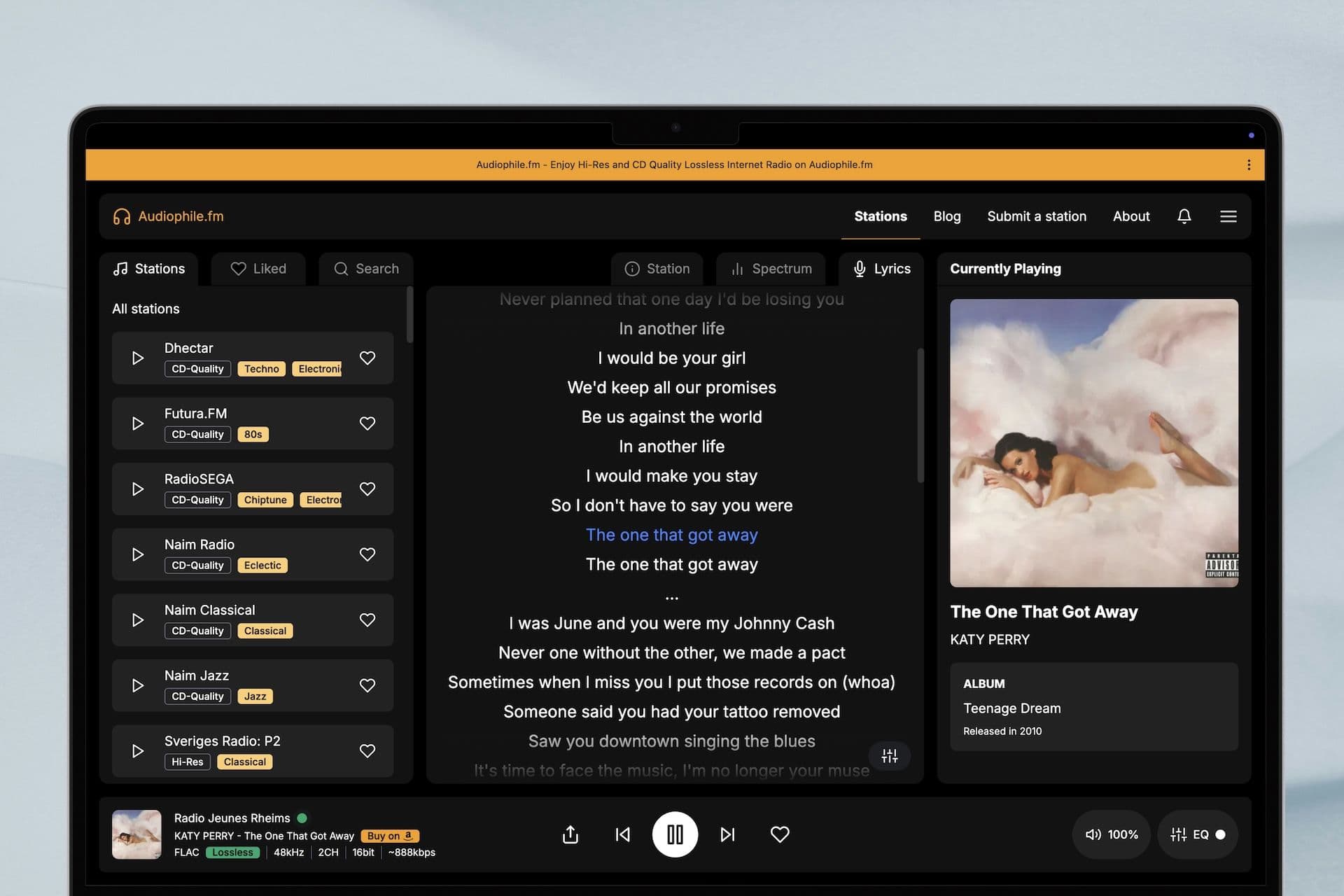Click the Chiptune tag on RadioSEGA
This screenshot has height=896, width=1344.
265,500
